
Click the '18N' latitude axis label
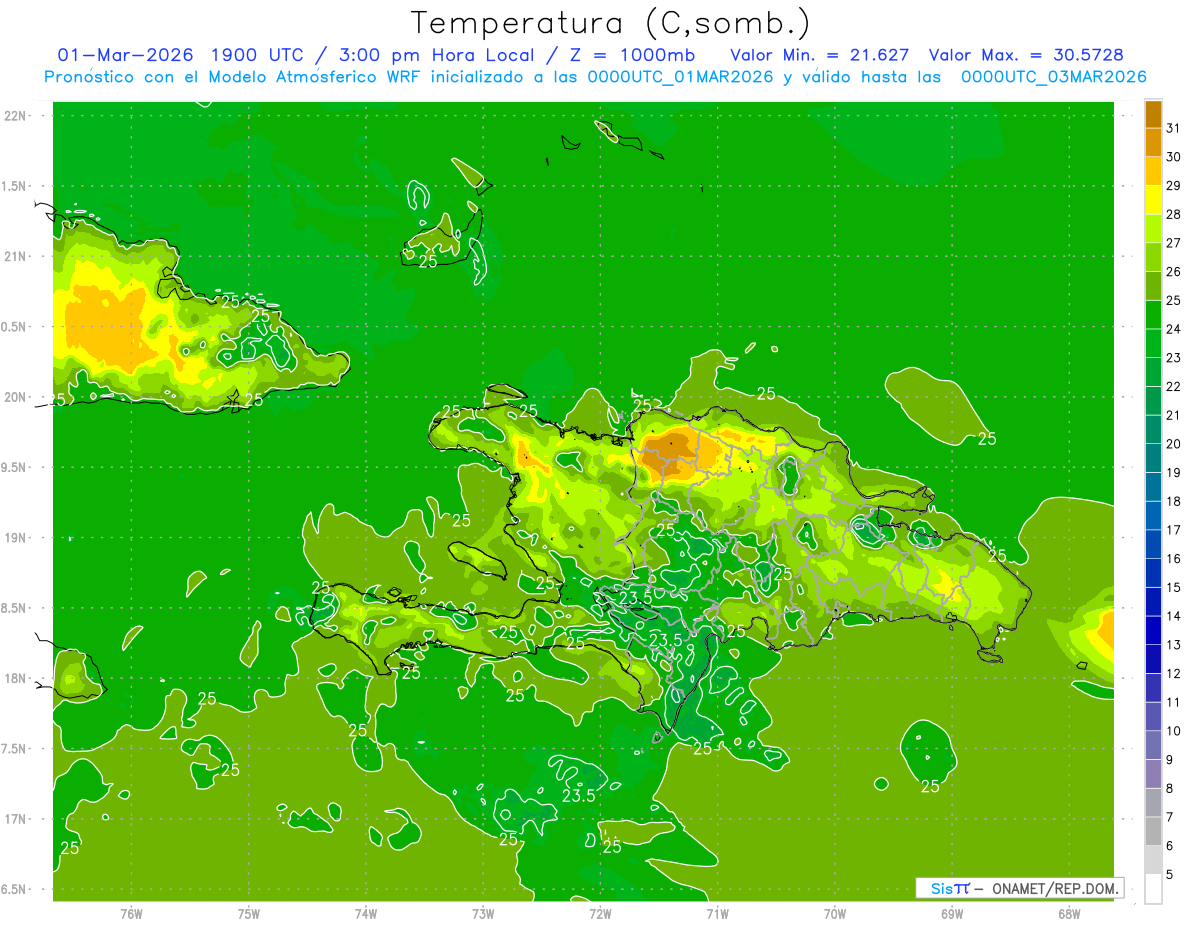[16, 678]
